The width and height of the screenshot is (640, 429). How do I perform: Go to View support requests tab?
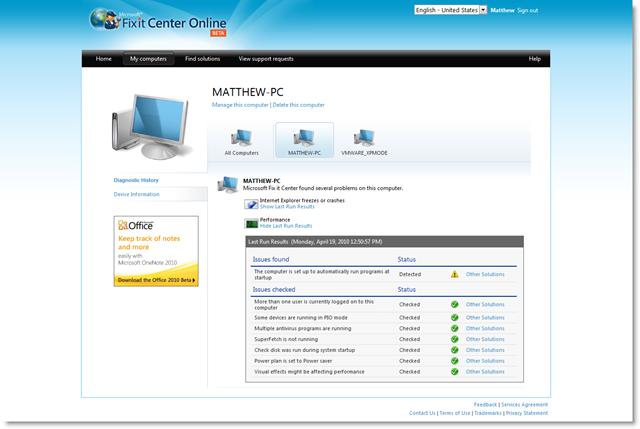click(x=264, y=59)
